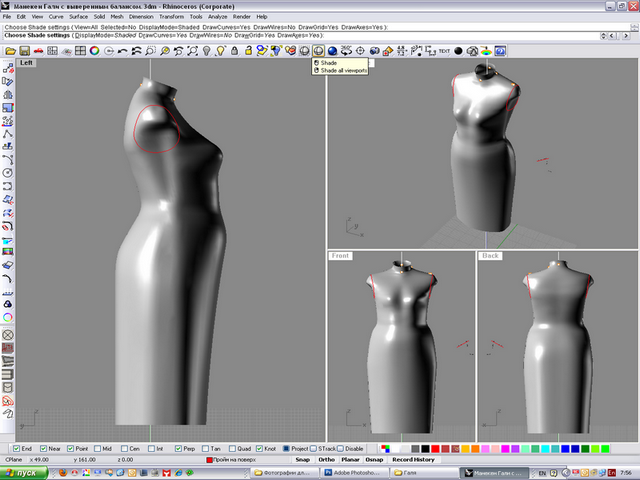
Task: Open the Left viewport title menu
Action: click(x=27, y=62)
